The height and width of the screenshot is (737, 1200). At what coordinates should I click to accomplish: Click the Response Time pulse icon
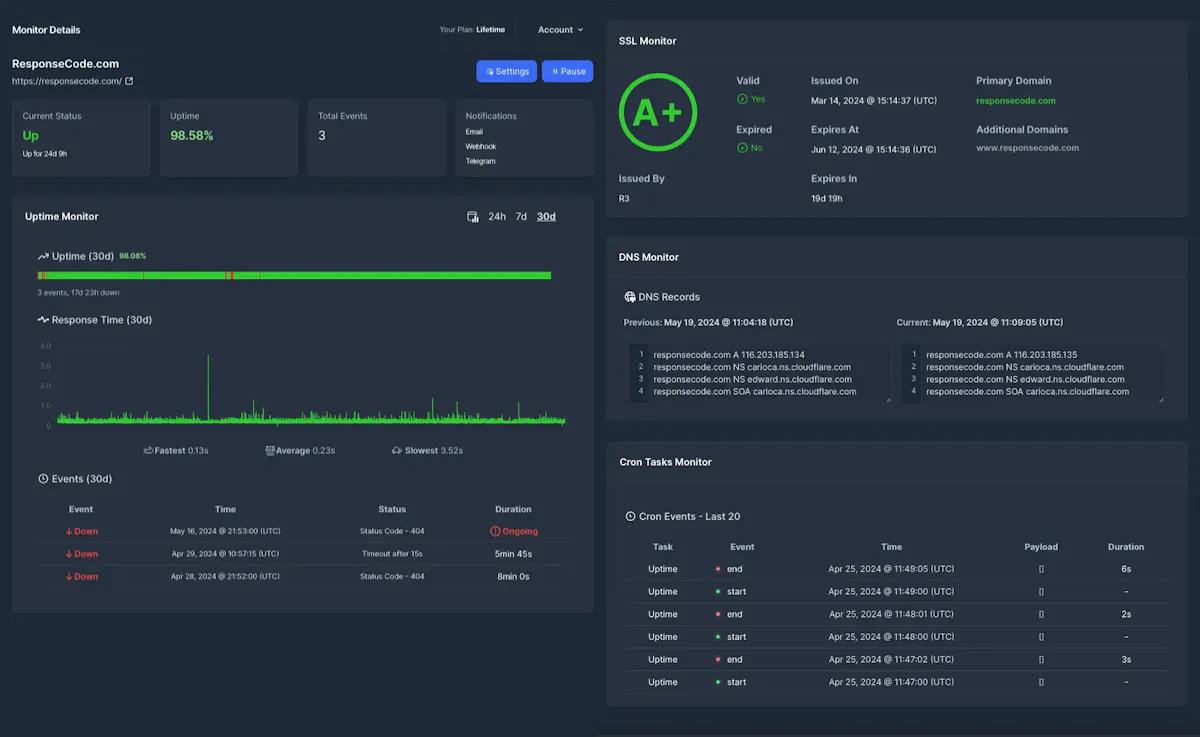coord(43,320)
